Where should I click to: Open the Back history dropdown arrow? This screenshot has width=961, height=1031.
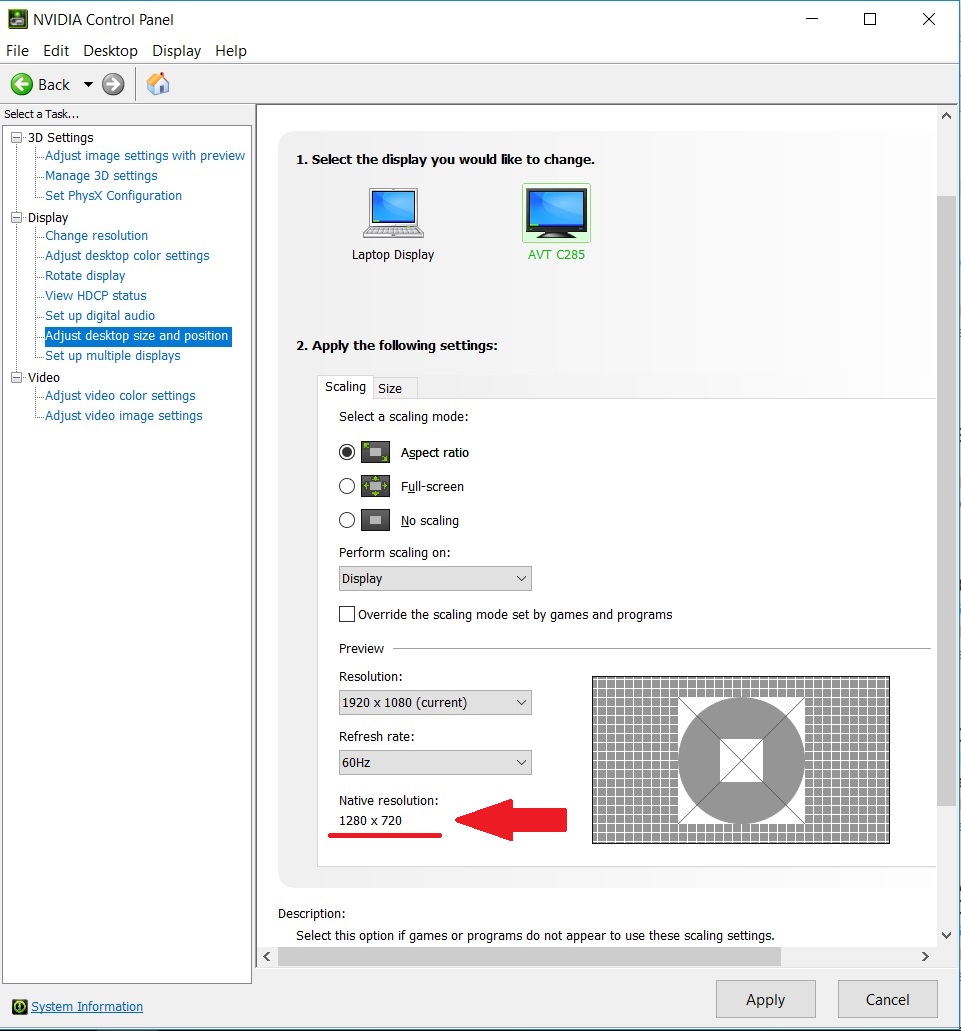click(88, 84)
